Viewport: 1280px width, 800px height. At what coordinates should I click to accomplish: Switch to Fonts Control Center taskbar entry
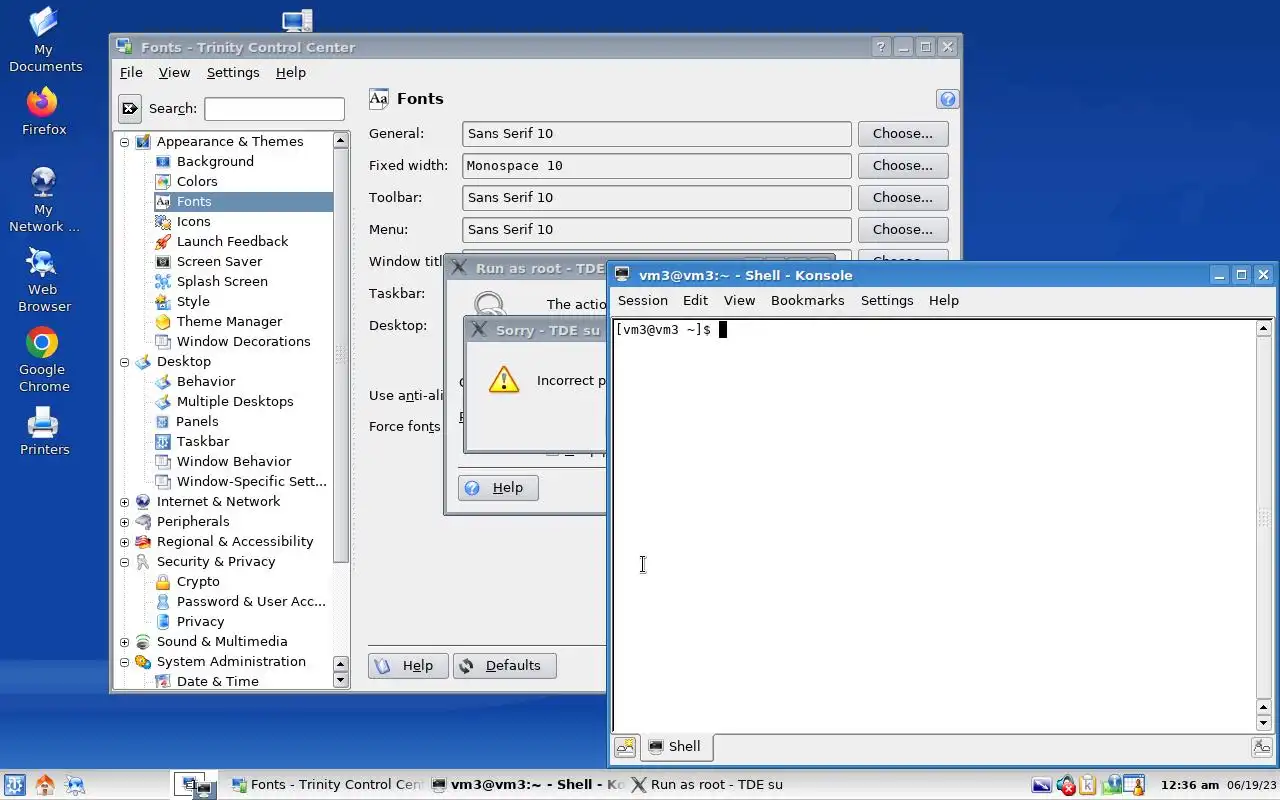pos(327,785)
